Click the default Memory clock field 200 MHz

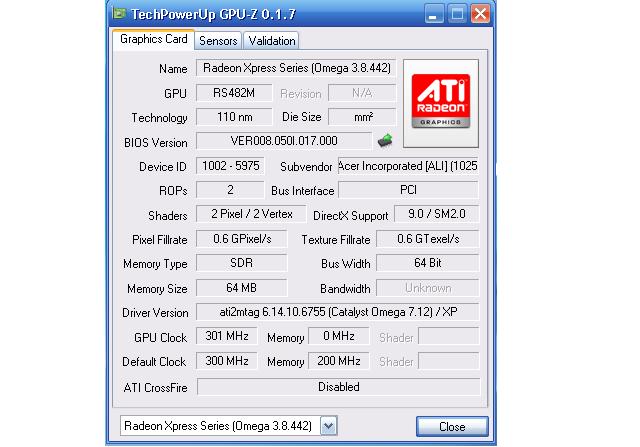point(339,361)
